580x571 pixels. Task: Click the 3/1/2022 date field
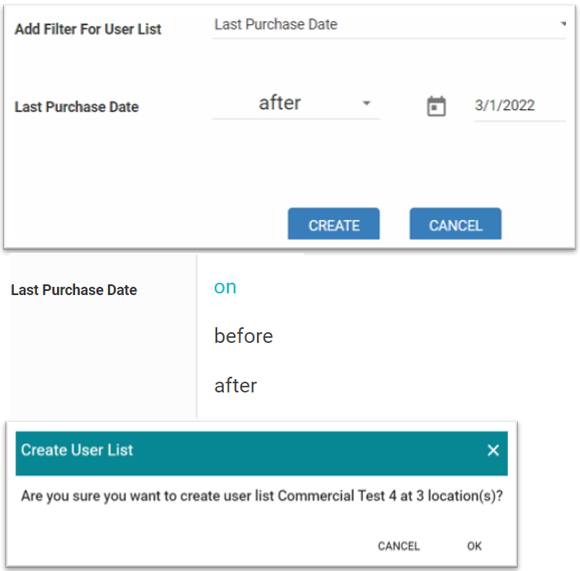tap(520, 107)
